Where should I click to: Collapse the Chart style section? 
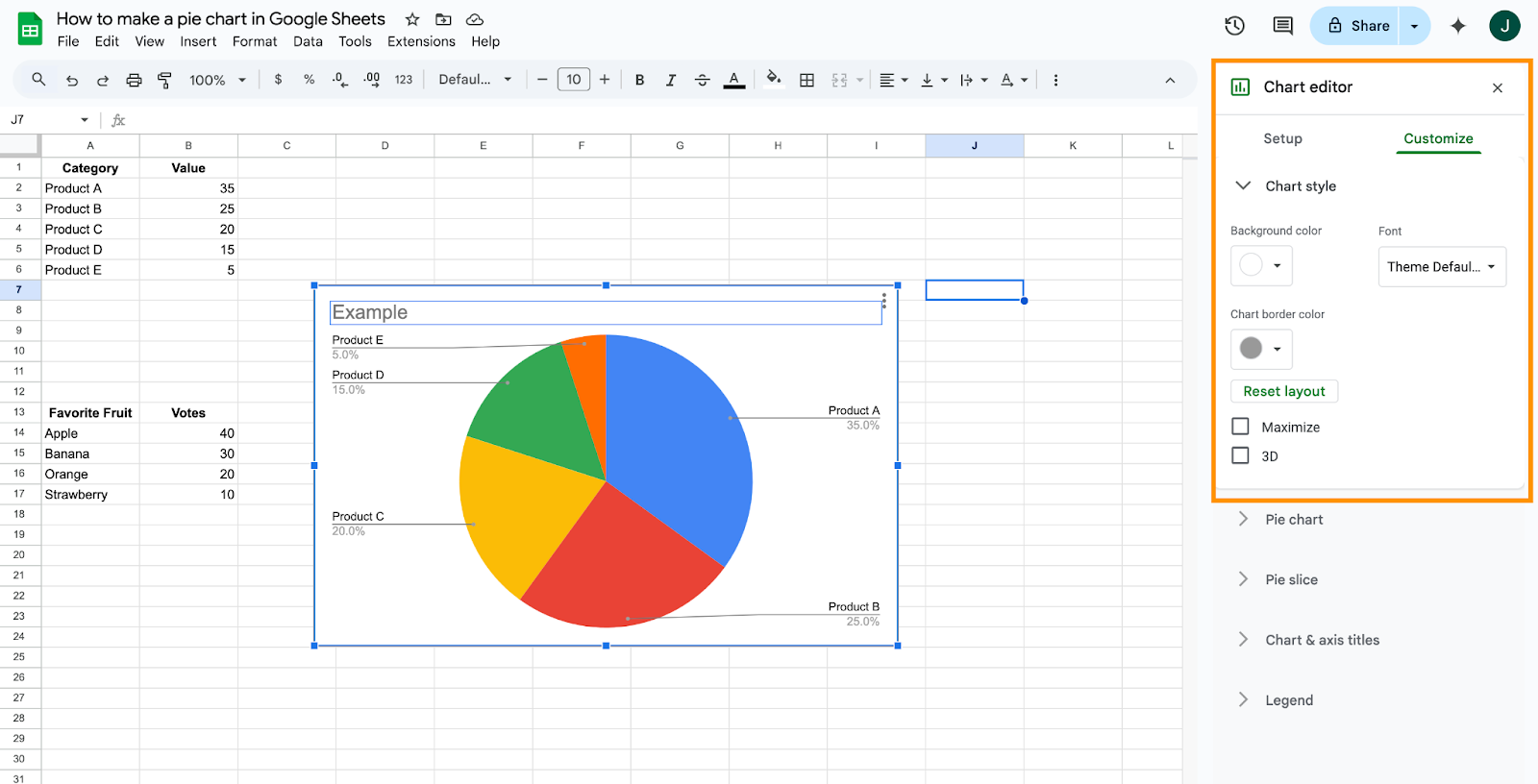coord(1243,185)
